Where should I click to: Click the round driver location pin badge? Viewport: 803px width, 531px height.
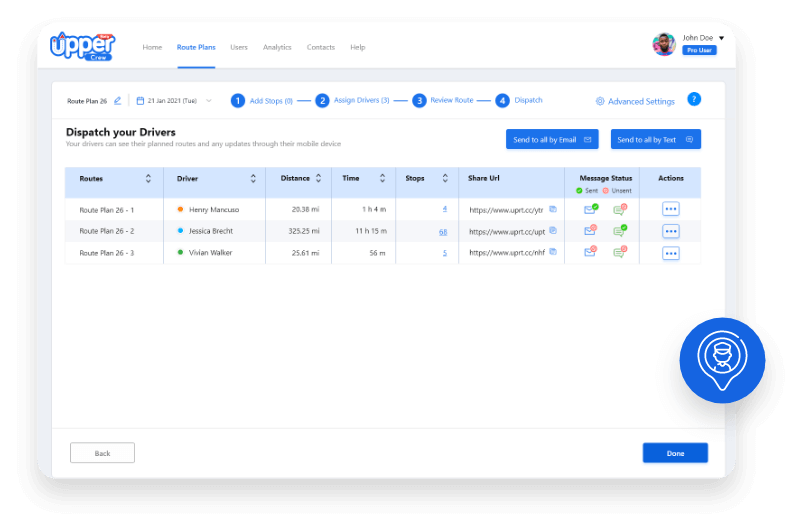point(722,360)
